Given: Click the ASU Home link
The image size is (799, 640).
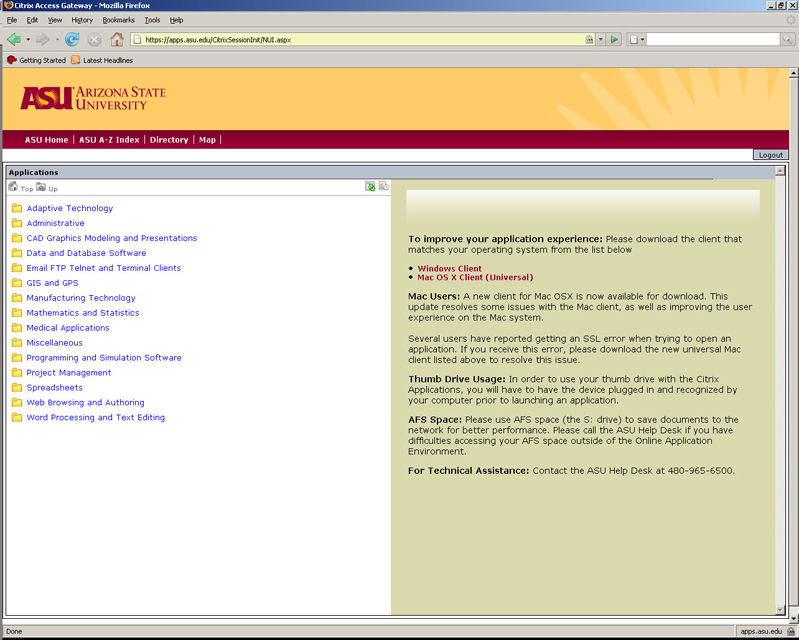Looking at the screenshot, I should 46,140.
